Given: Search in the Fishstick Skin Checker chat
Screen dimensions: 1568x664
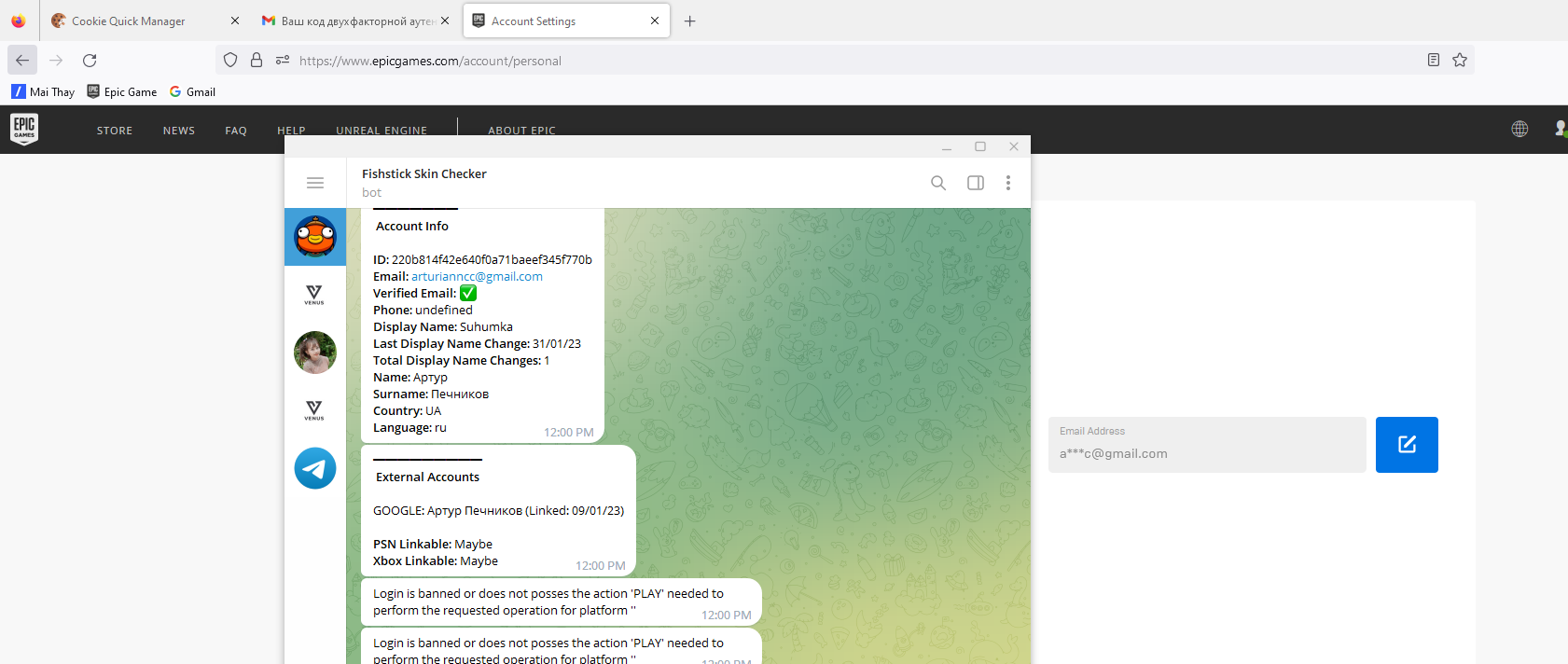Looking at the screenshot, I should (x=938, y=183).
